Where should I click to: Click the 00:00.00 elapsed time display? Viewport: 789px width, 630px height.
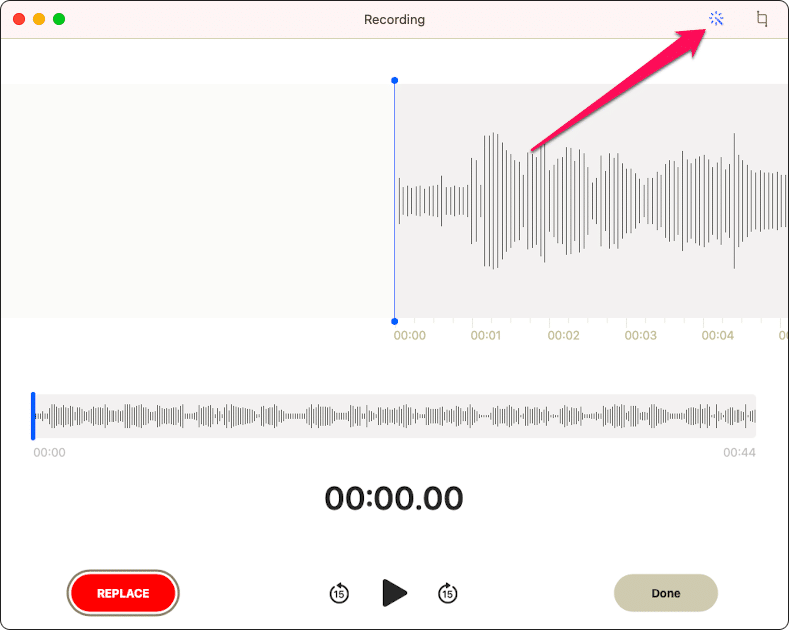point(394,498)
